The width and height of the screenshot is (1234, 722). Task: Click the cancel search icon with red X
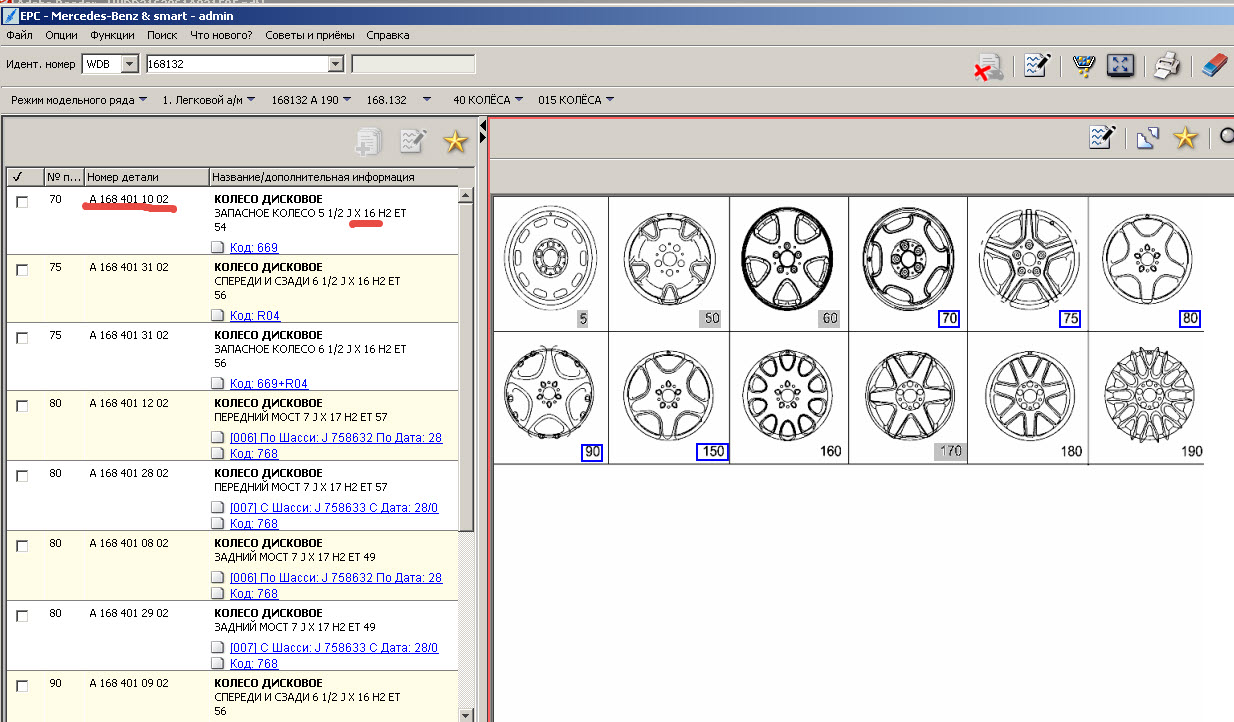point(989,67)
